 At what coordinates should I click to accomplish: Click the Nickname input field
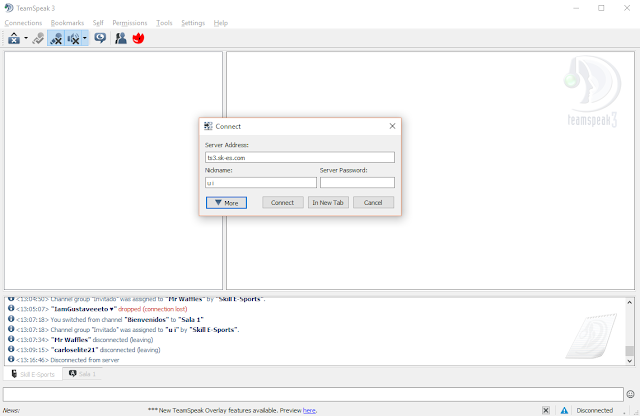click(x=261, y=182)
